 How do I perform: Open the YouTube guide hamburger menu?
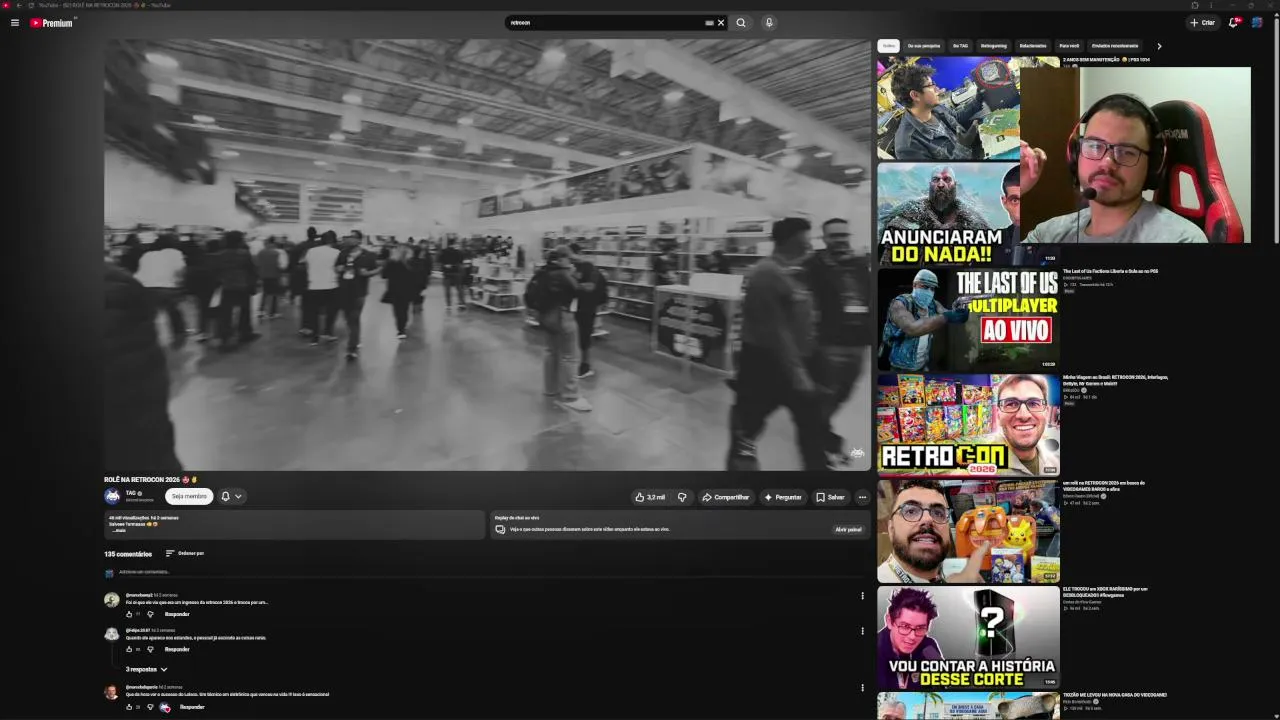click(14, 23)
